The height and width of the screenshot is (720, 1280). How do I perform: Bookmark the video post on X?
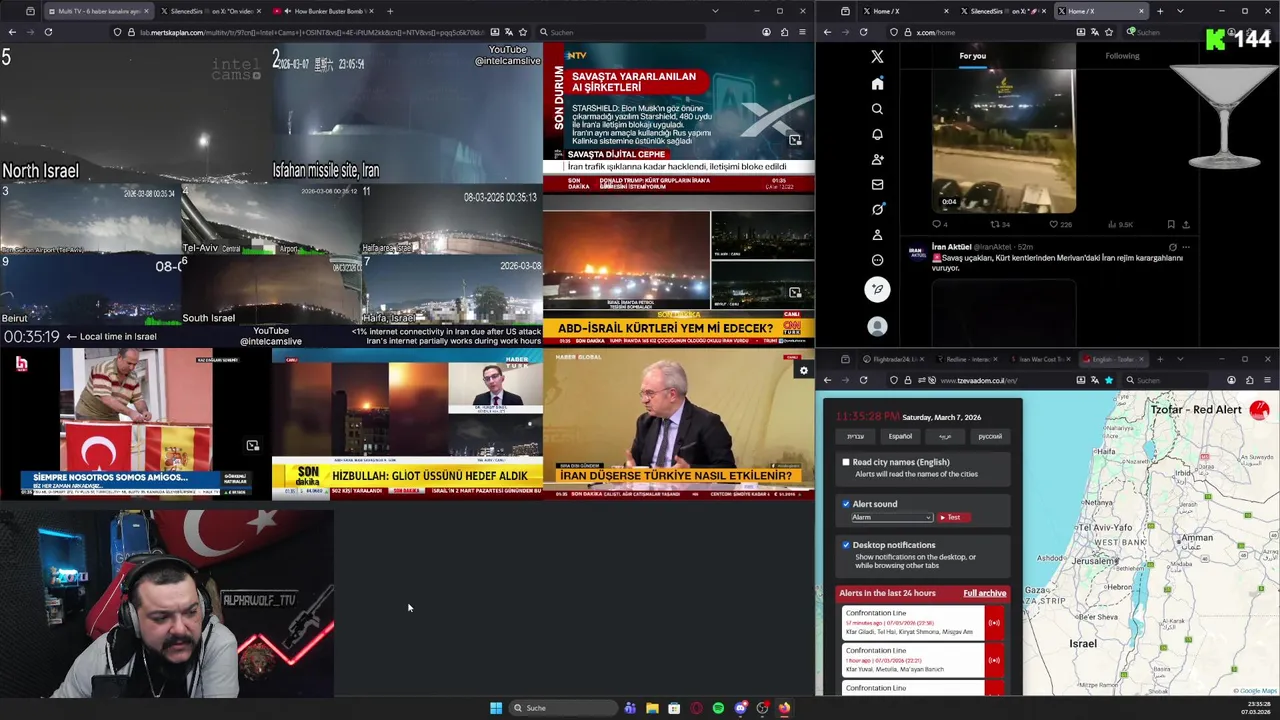tap(1171, 224)
